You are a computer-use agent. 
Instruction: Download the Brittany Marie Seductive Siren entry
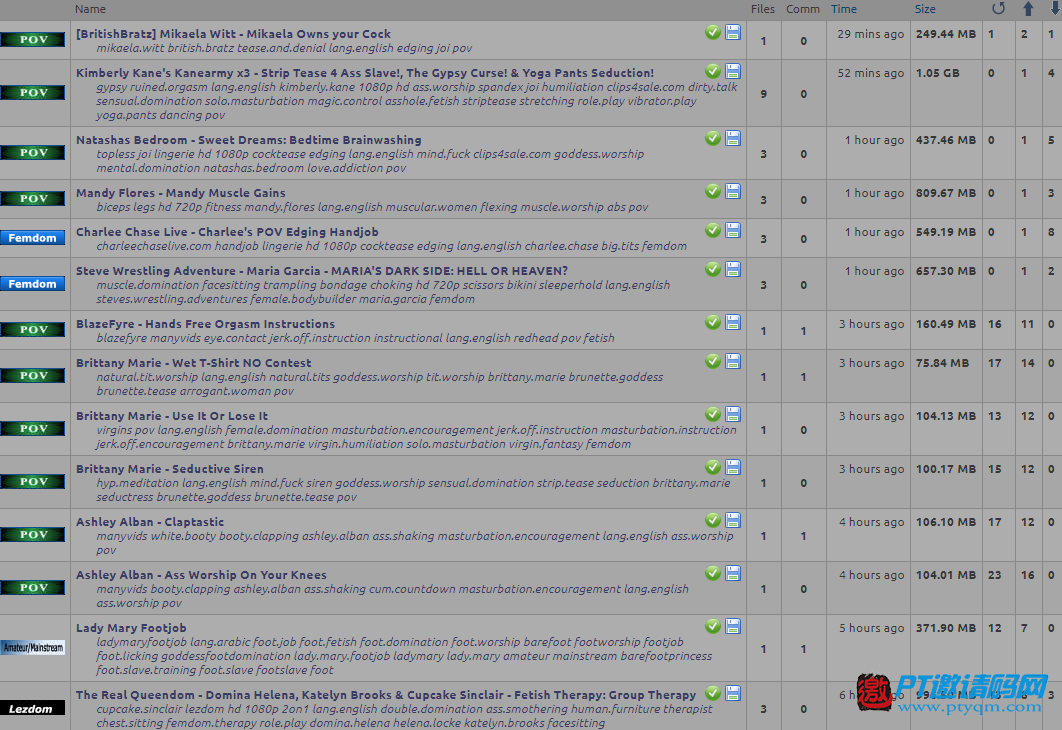[733, 467]
